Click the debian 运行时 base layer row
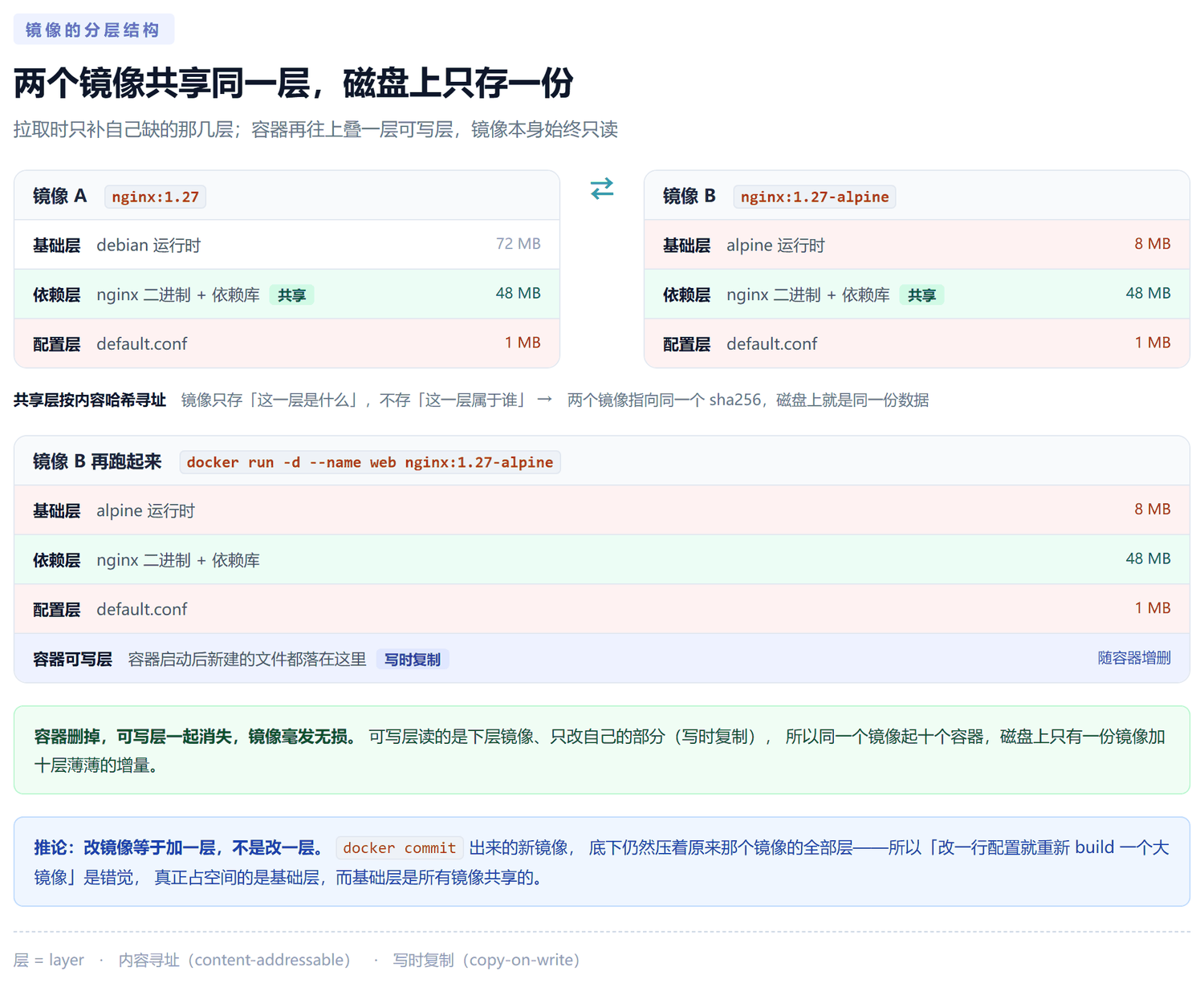The height and width of the screenshot is (983, 1204). click(x=287, y=245)
